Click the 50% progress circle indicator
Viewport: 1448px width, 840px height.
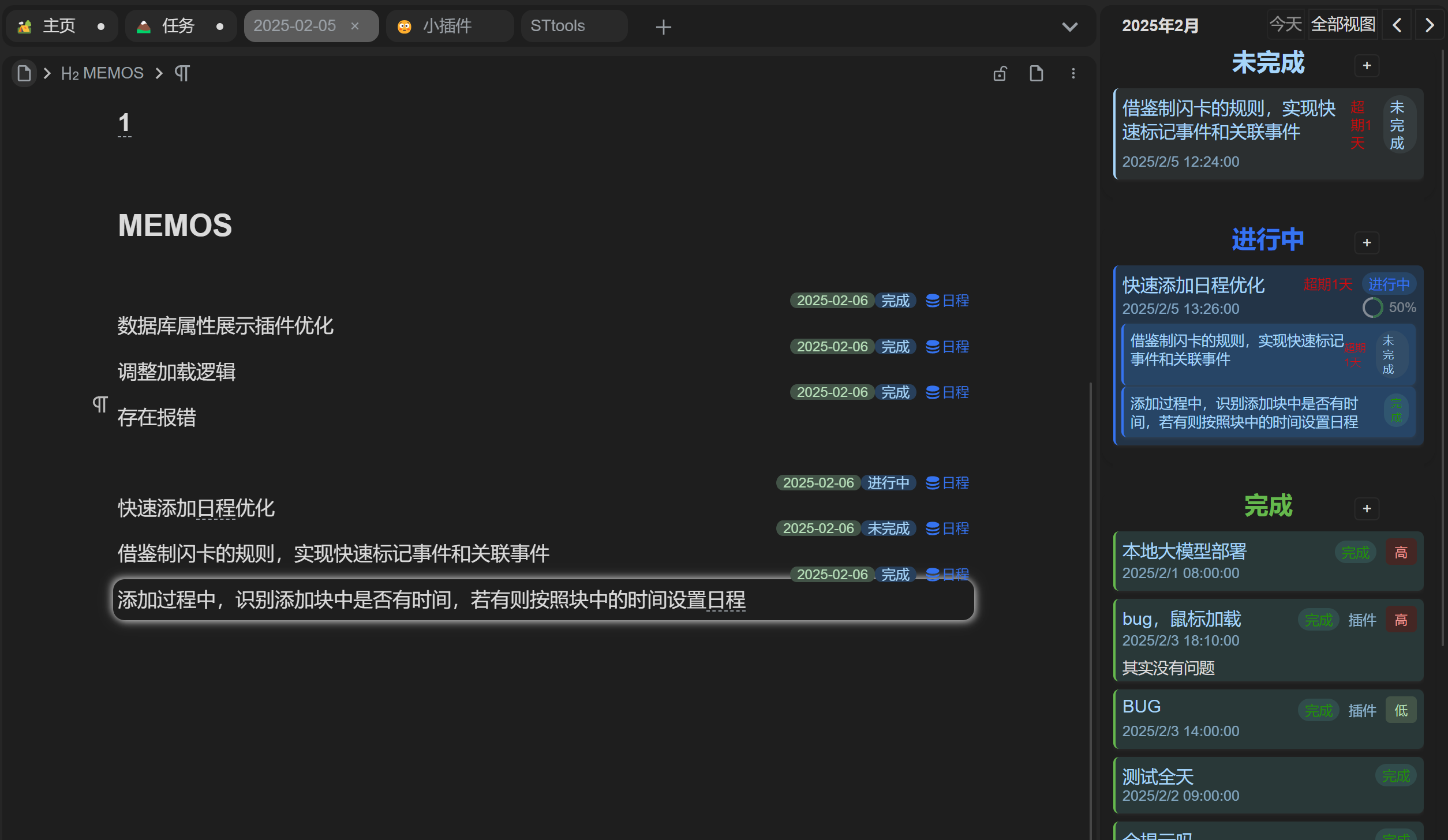pyautogui.click(x=1372, y=307)
